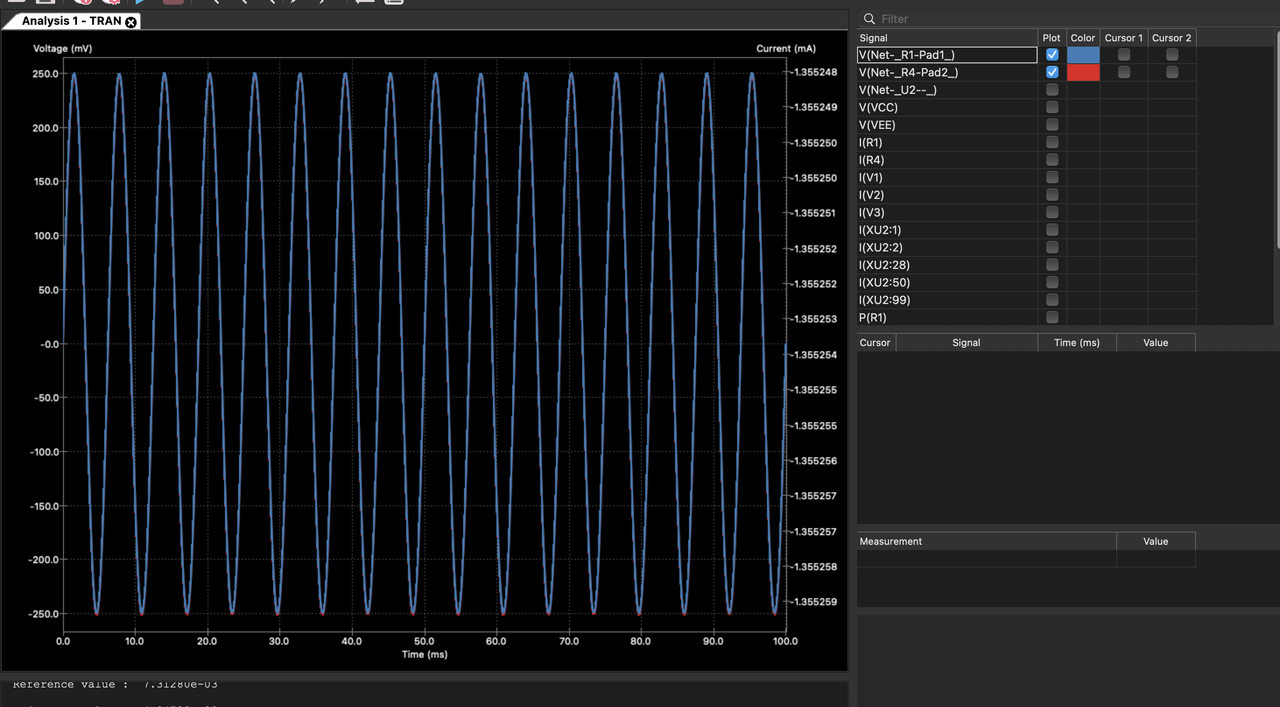Click the magnifier icon in the Filter box
Viewport: 1280px width, 707px height.
869,19
